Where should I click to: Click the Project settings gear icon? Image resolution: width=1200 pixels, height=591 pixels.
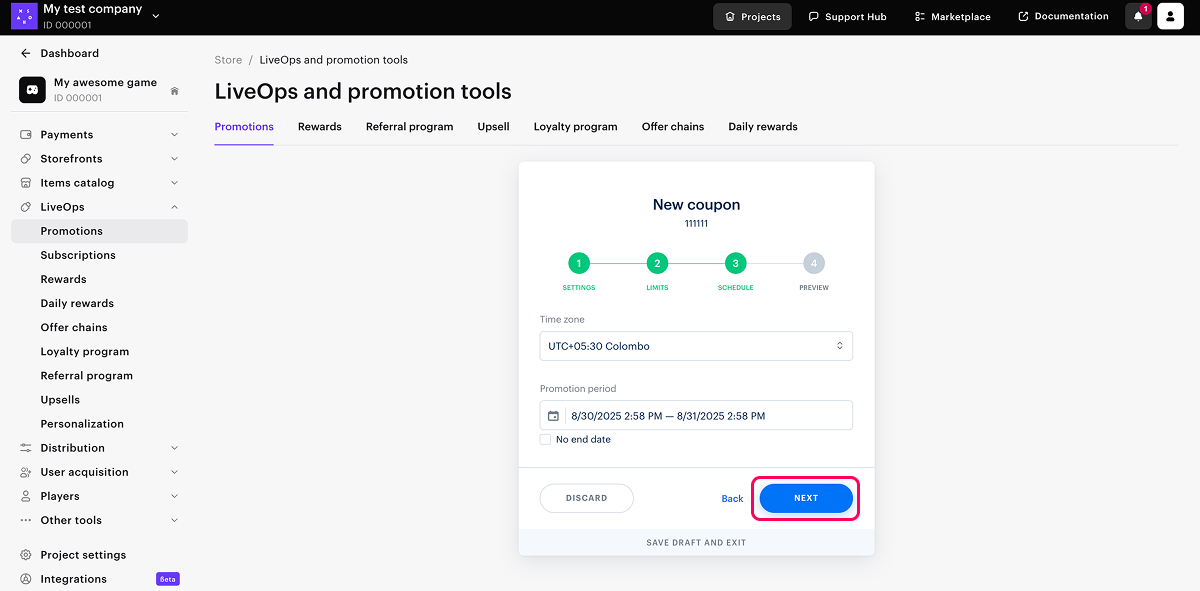pyautogui.click(x=26, y=555)
